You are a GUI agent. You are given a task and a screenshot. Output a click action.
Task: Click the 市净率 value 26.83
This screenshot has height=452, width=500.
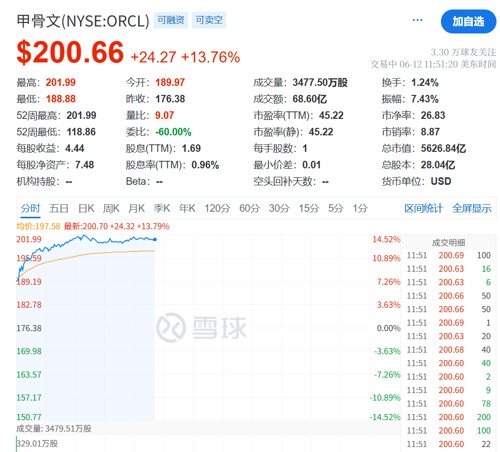coord(433,115)
